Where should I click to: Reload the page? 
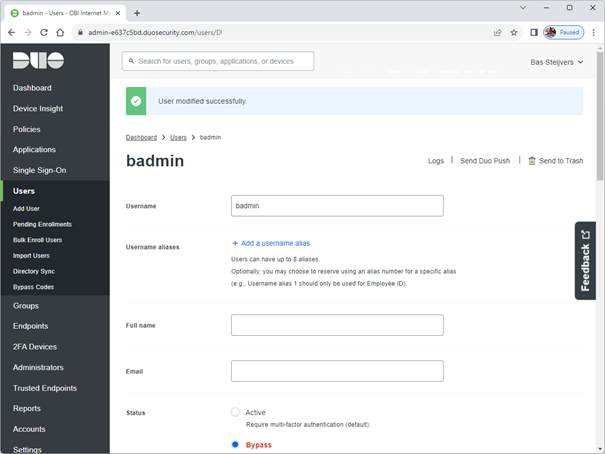(44, 32)
